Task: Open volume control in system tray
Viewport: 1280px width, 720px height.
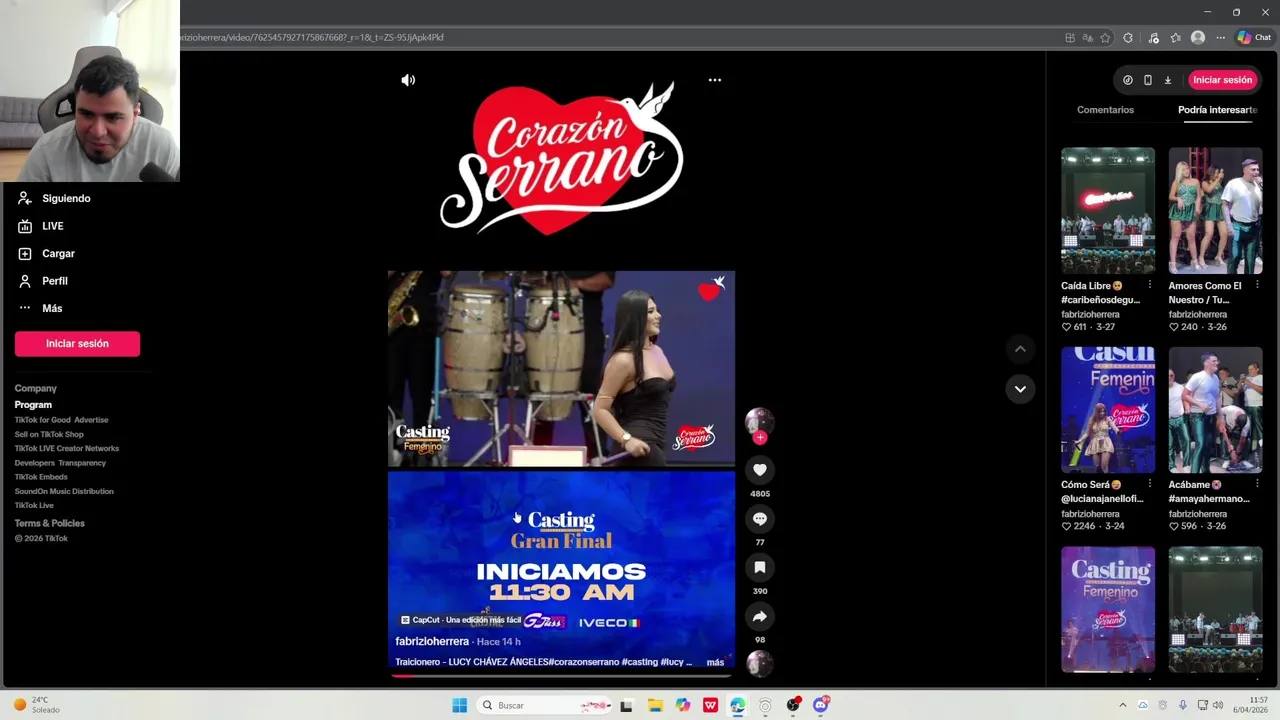Action: 1218,705
